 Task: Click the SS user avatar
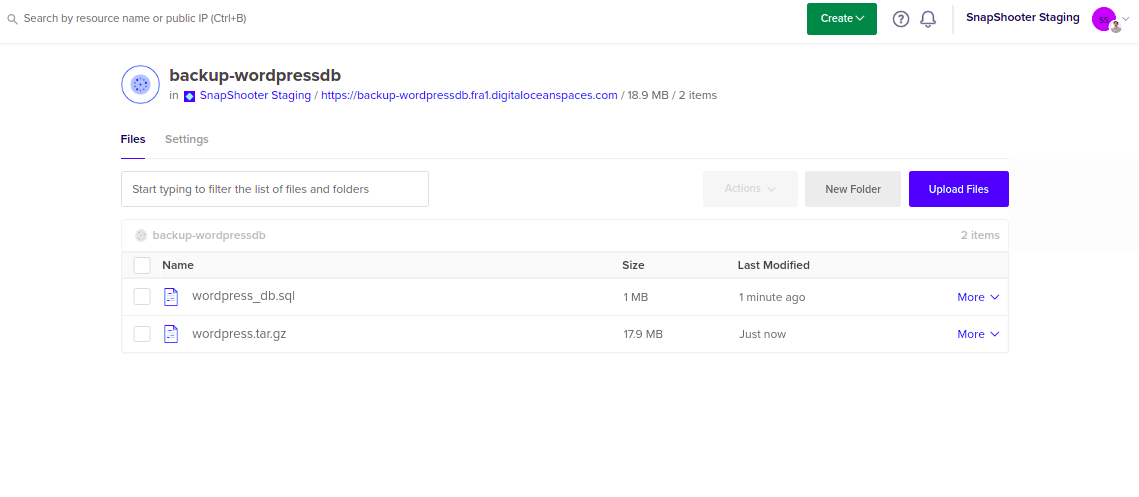(x=1105, y=20)
